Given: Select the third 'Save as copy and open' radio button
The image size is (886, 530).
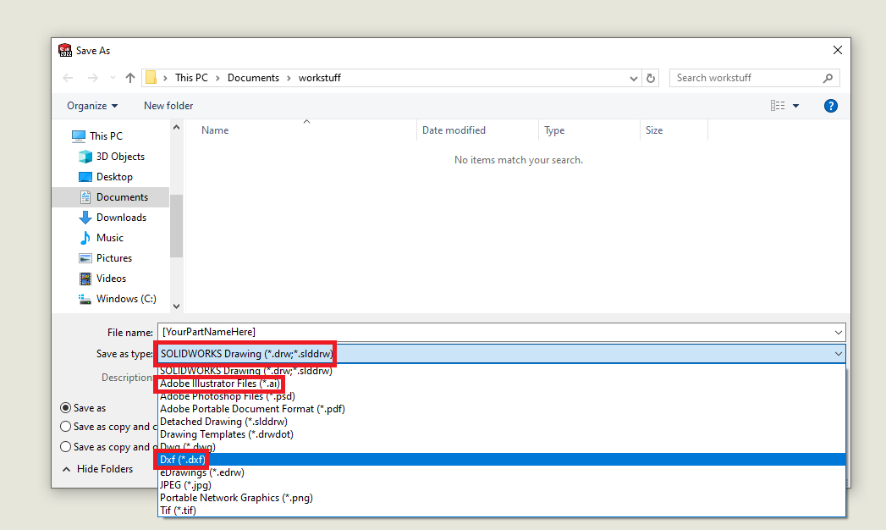Looking at the screenshot, I should [66, 447].
